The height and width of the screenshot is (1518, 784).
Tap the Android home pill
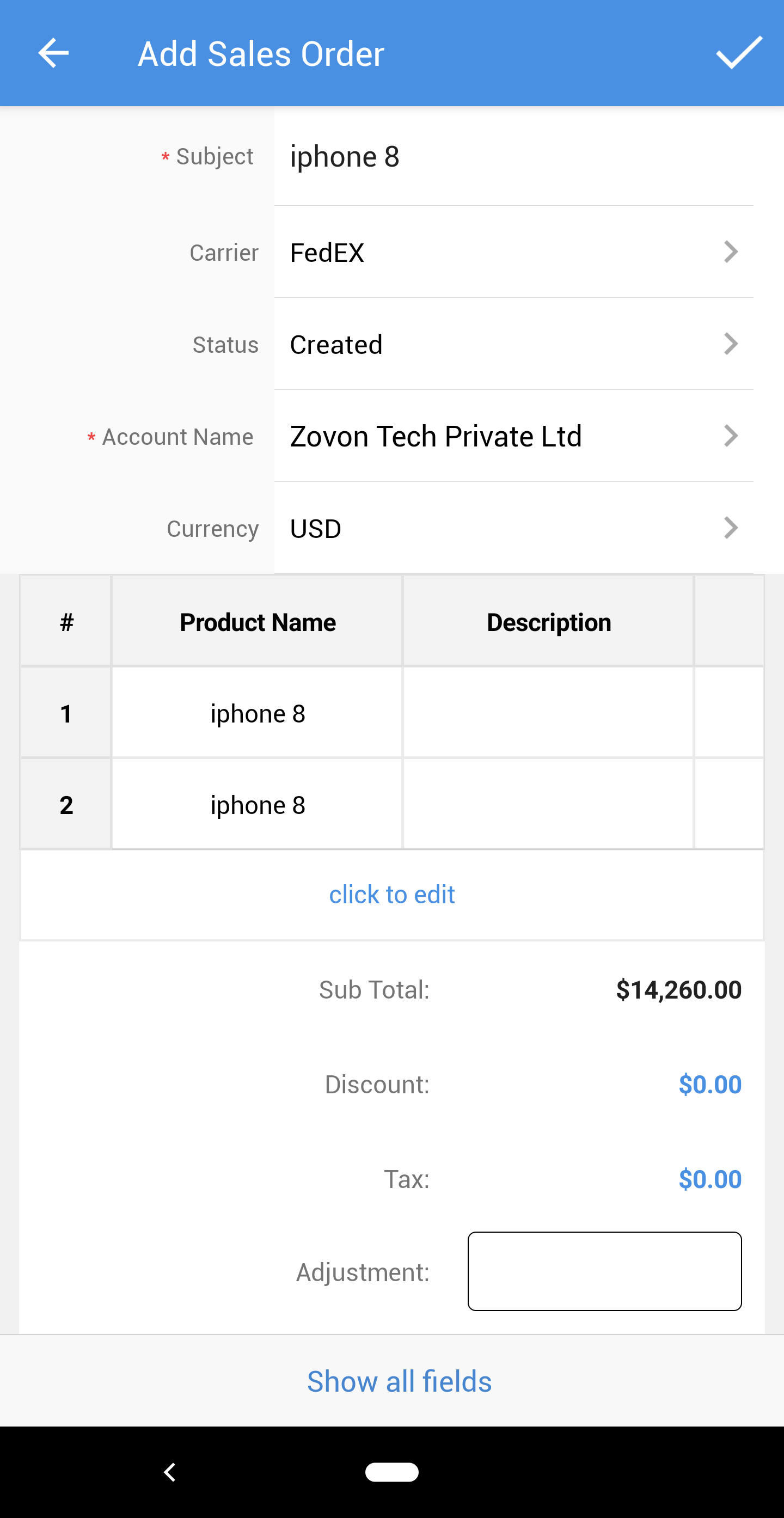391,1471
